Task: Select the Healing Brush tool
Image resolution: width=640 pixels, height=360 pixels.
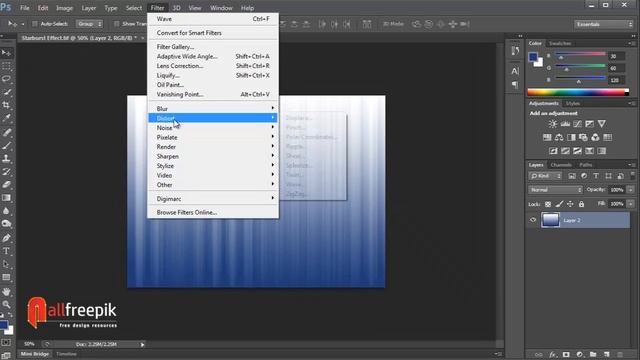Action: pyautogui.click(x=6, y=132)
